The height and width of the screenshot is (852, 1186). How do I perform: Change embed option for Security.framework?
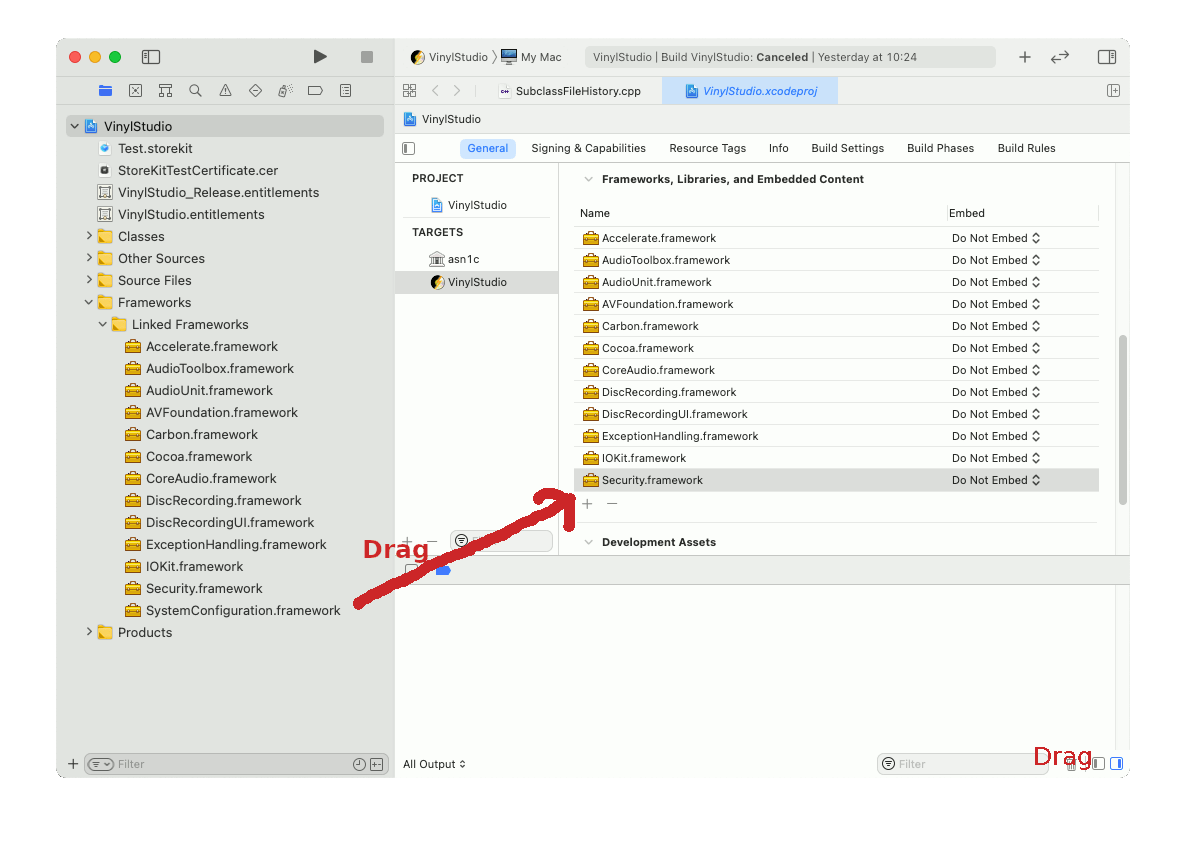coord(995,480)
